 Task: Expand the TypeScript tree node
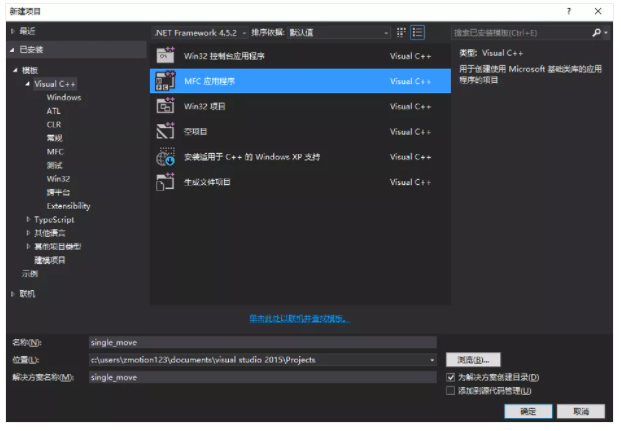click(x=28, y=219)
